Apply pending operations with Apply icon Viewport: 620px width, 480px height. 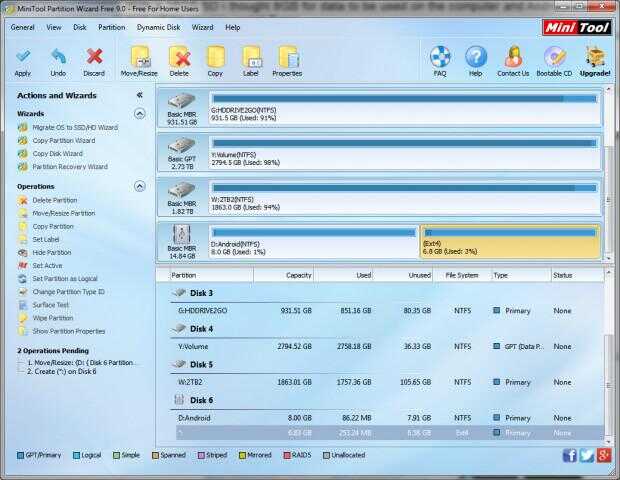pos(23,62)
